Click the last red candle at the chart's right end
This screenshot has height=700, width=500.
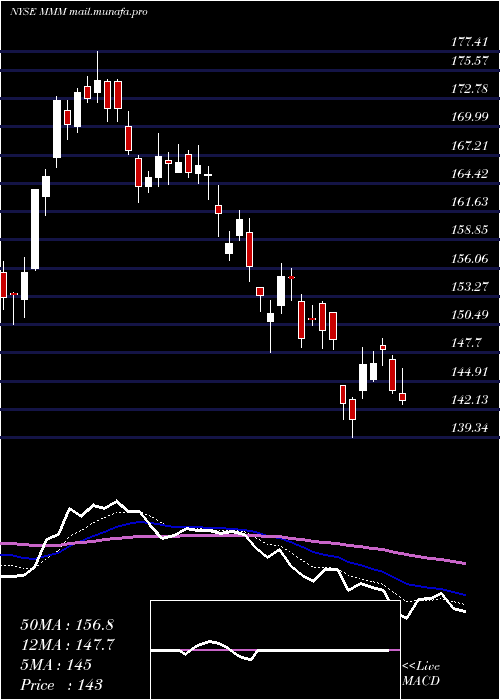point(402,387)
